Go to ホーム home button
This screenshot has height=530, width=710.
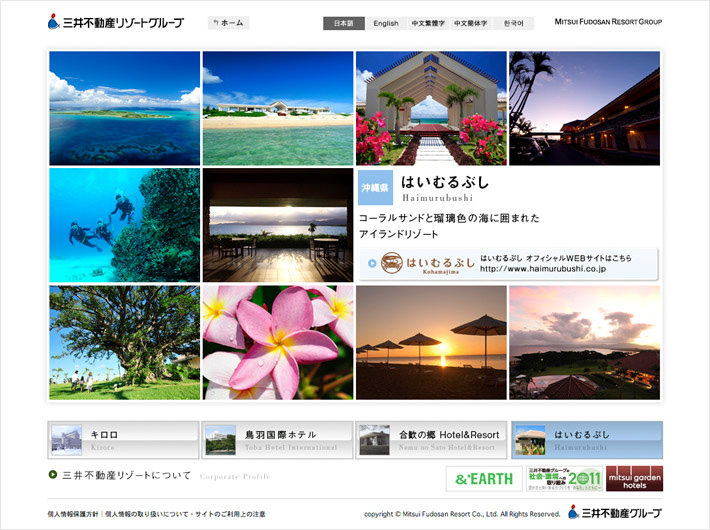coord(229,23)
